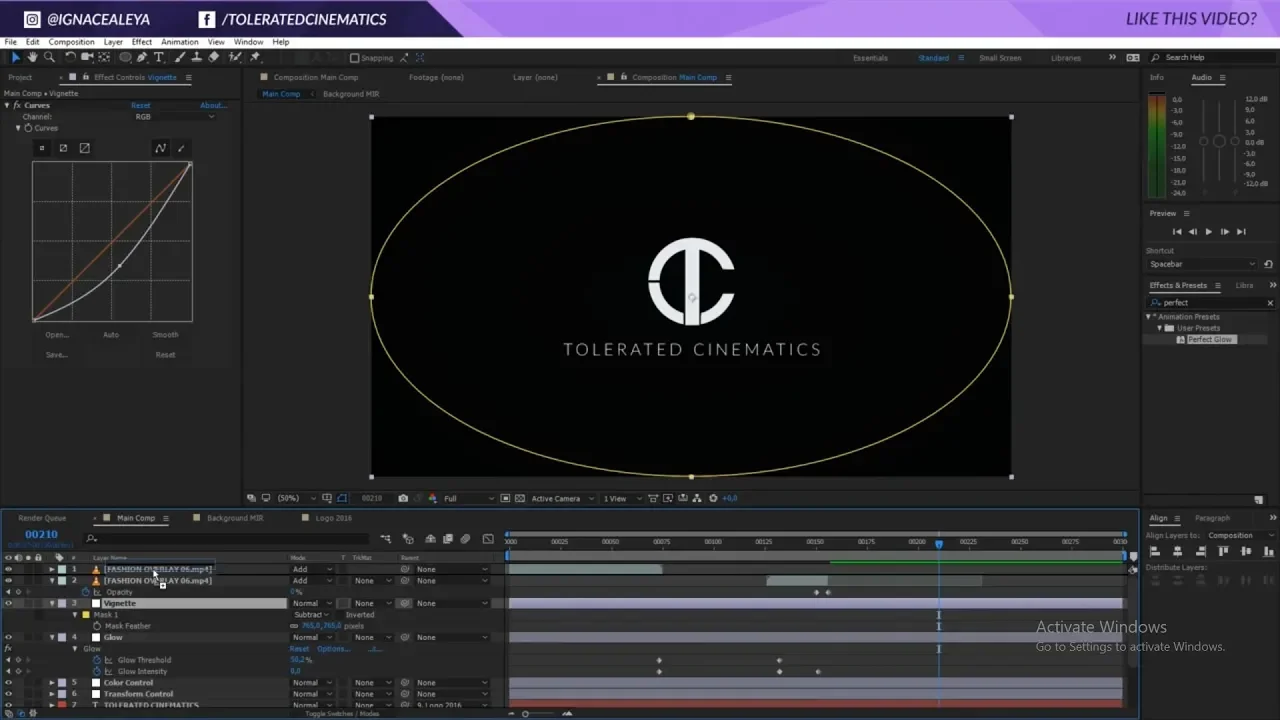Click the current time indicator in timeline
The height and width of the screenshot is (720, 1280).
coord(938,543)
